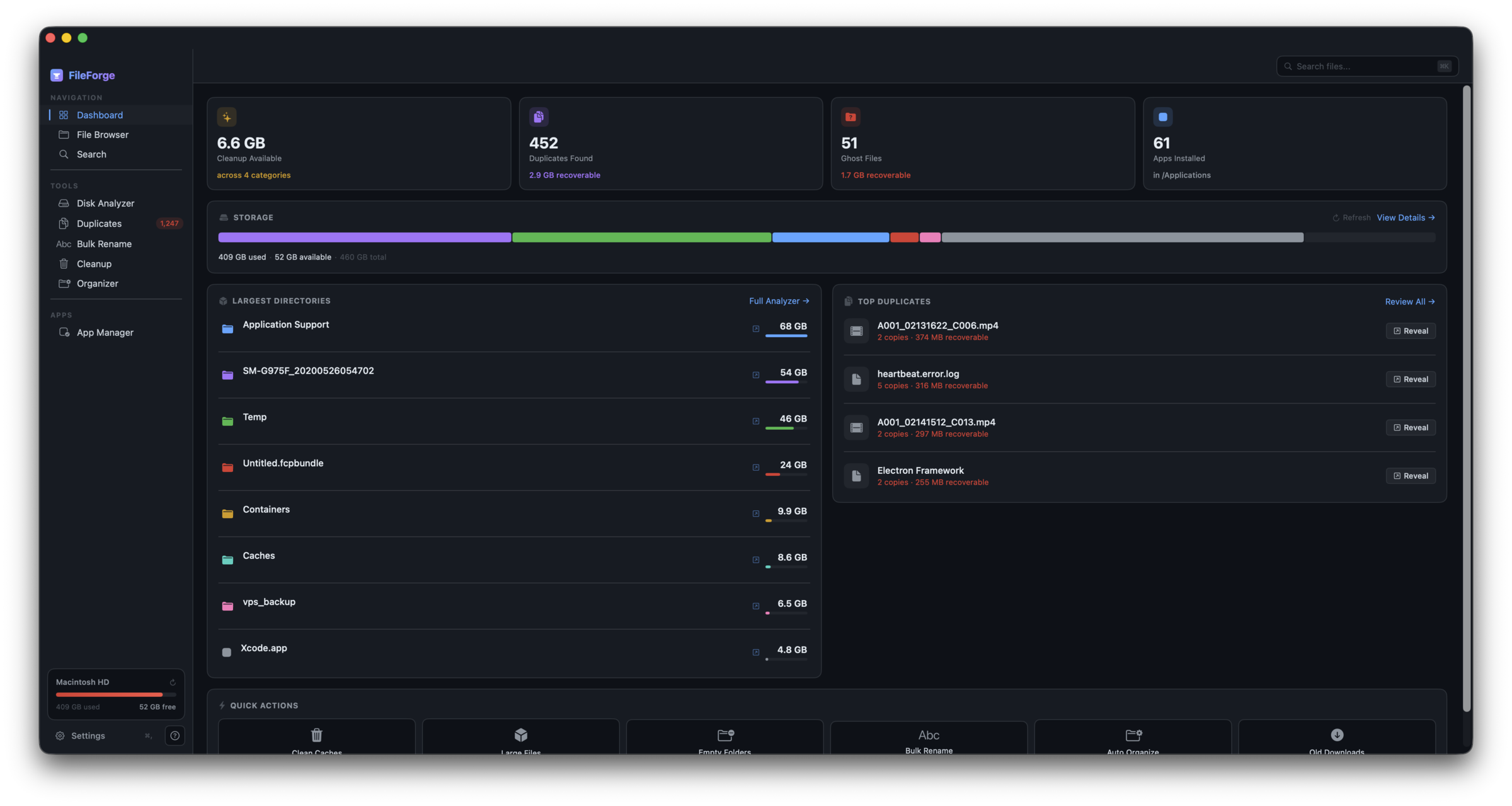Refresh Macintosh HD disk usage

[173, 682]
